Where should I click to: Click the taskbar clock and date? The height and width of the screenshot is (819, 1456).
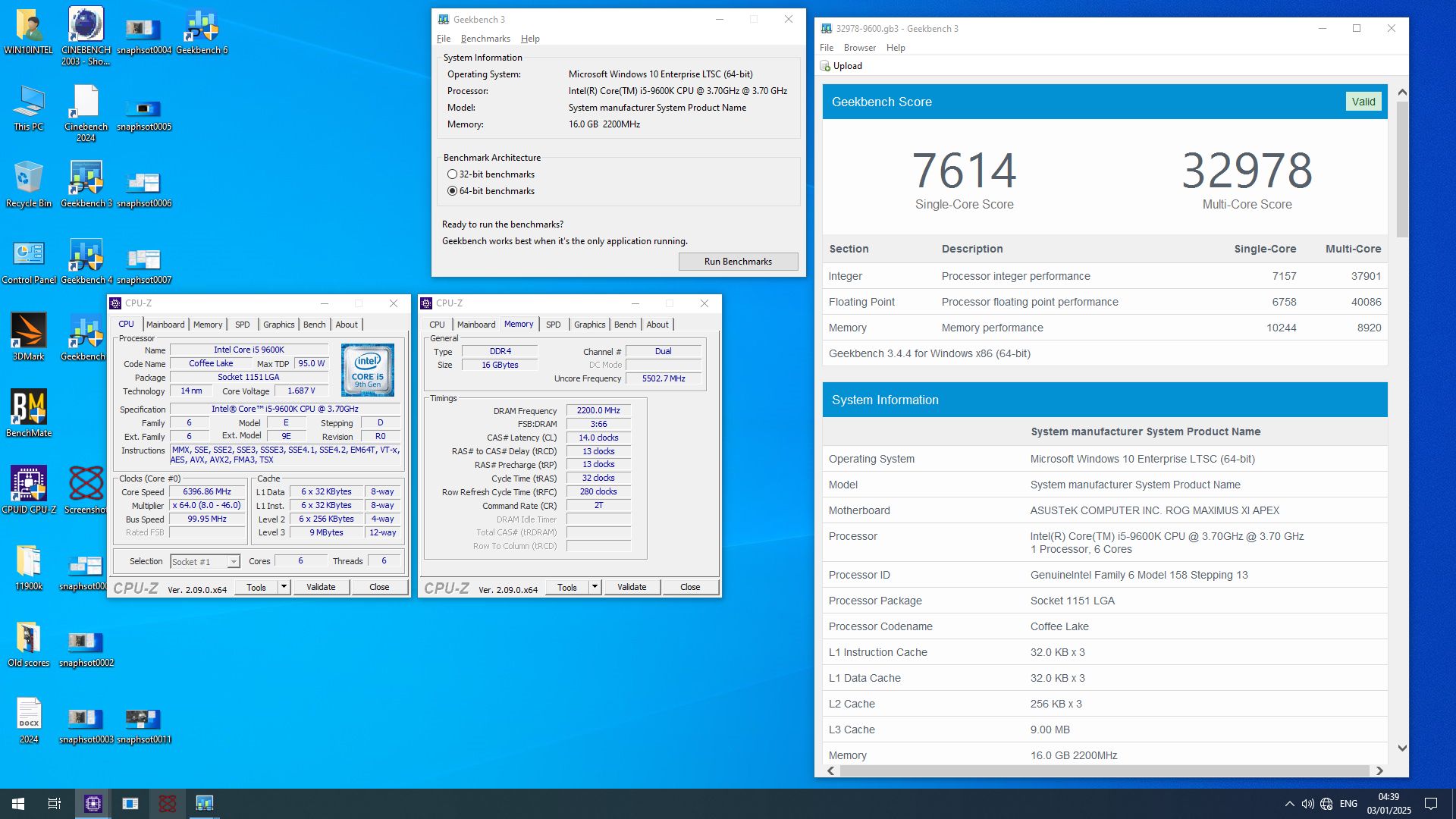1389,804
